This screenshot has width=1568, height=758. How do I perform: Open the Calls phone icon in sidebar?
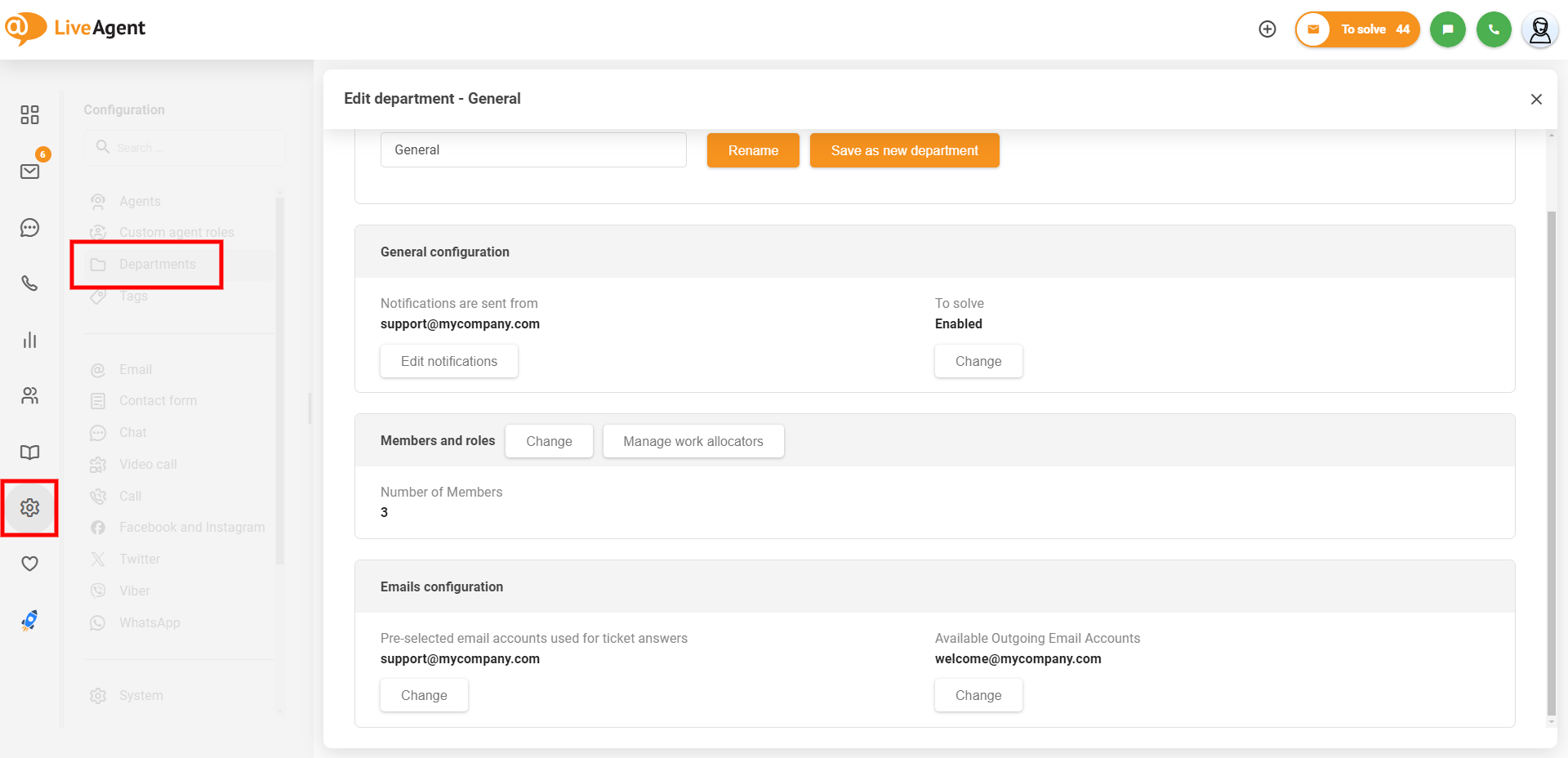(29, 283)
